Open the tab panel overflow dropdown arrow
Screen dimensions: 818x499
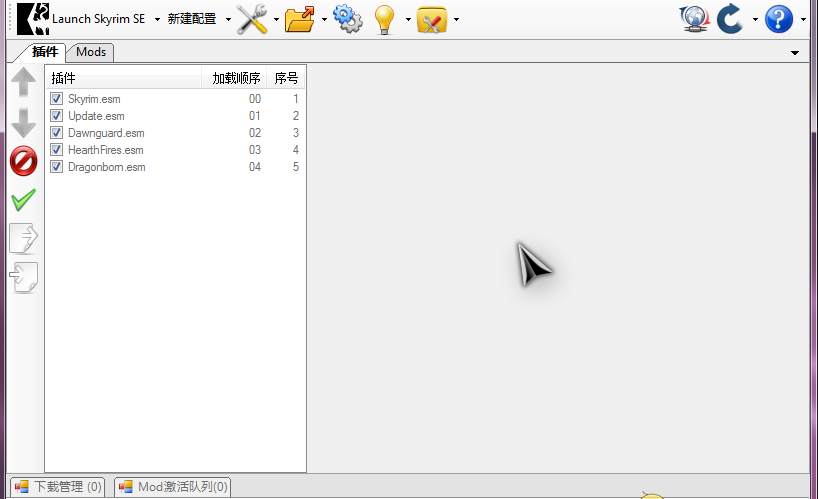coord(795,53)
